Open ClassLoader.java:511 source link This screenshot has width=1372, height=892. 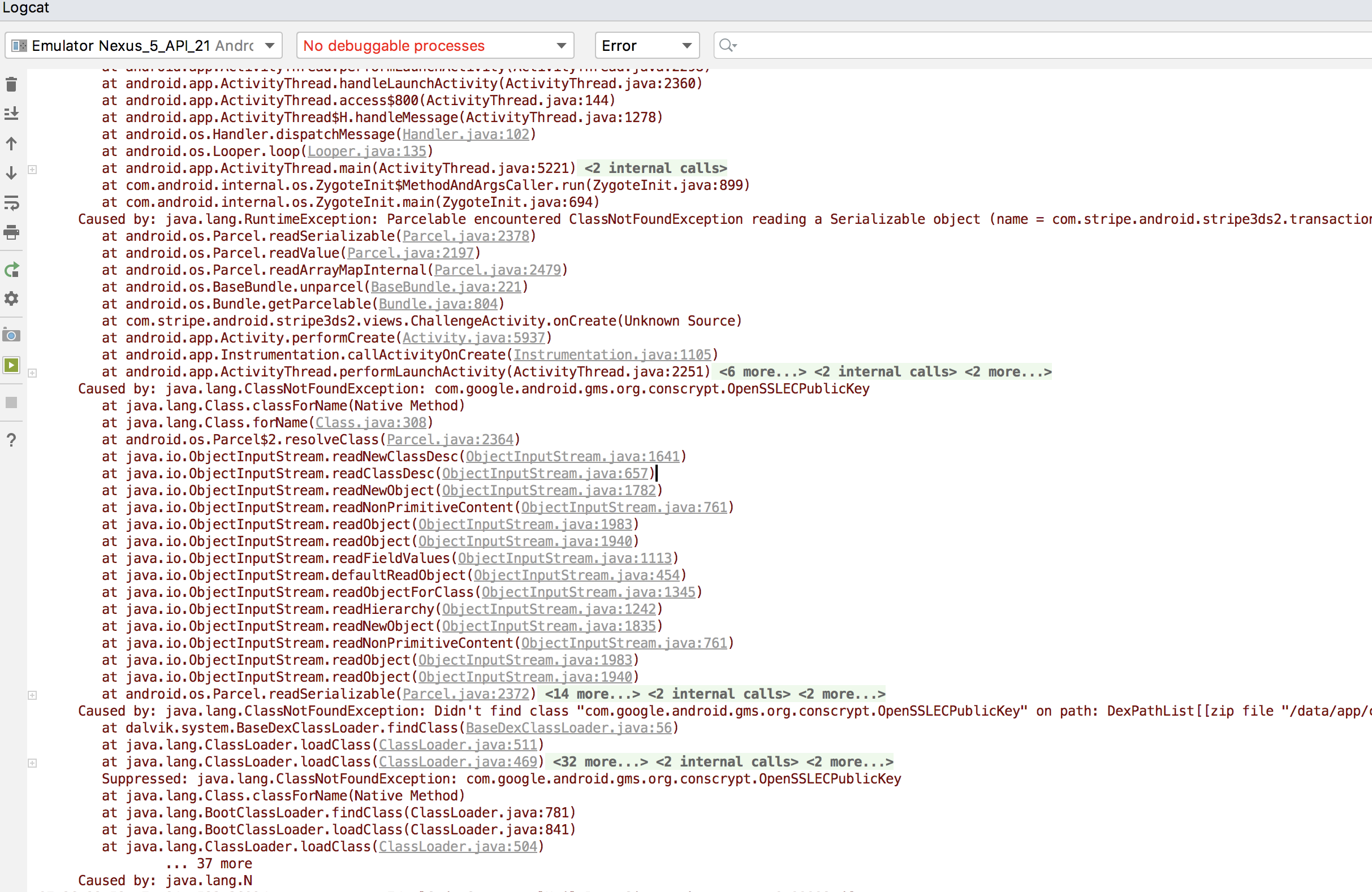point(459,744)
